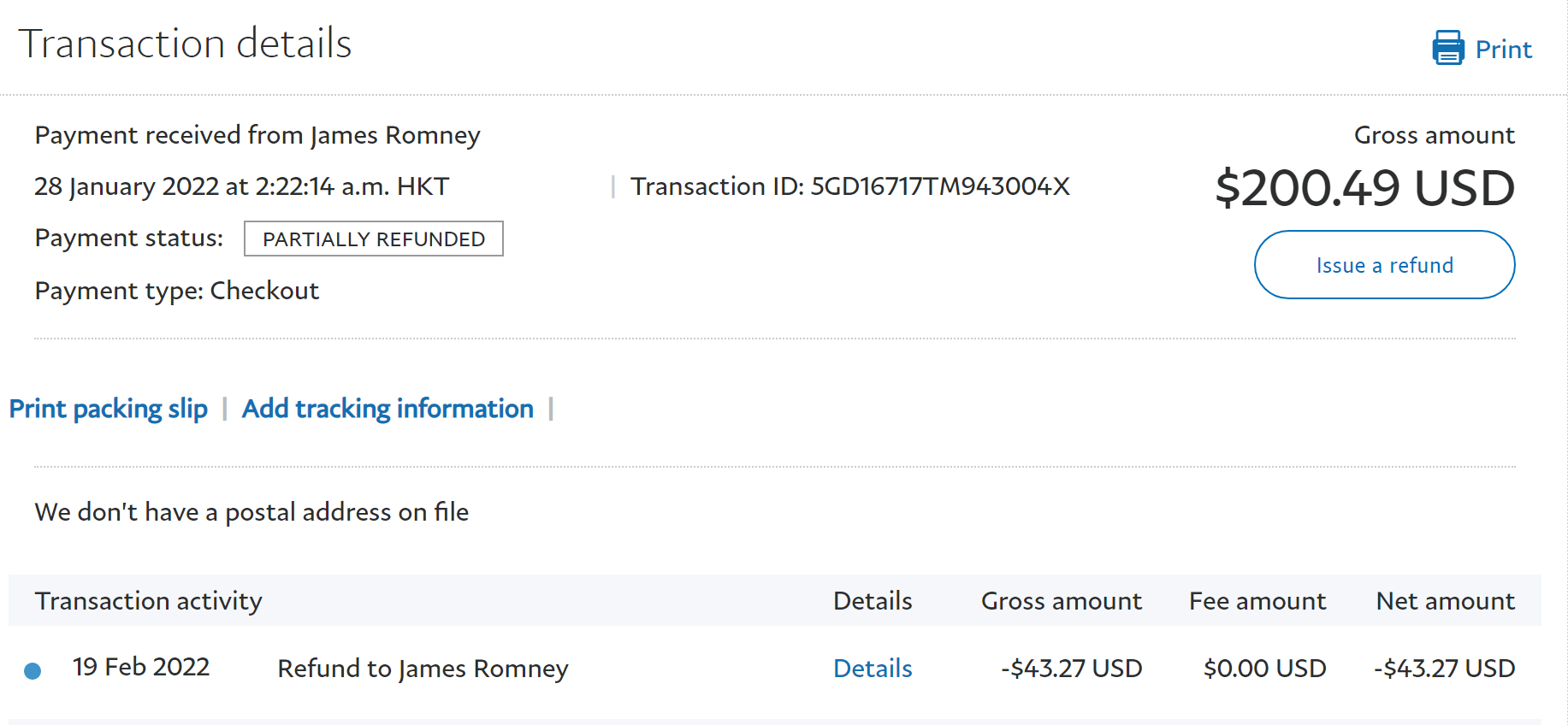Click the Transaction activity column header
The image size is (1568, 725).
coord(148,601)
